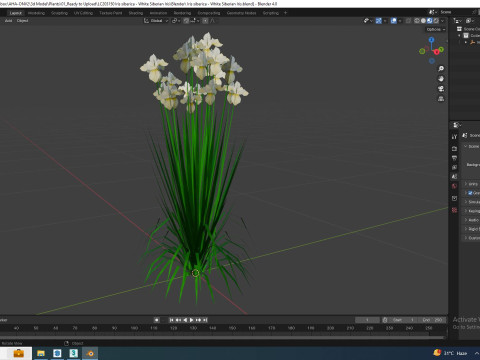The image size is (480, 360).
Task: Open the viewport Options dropdown
Action: tap(436, 29)
